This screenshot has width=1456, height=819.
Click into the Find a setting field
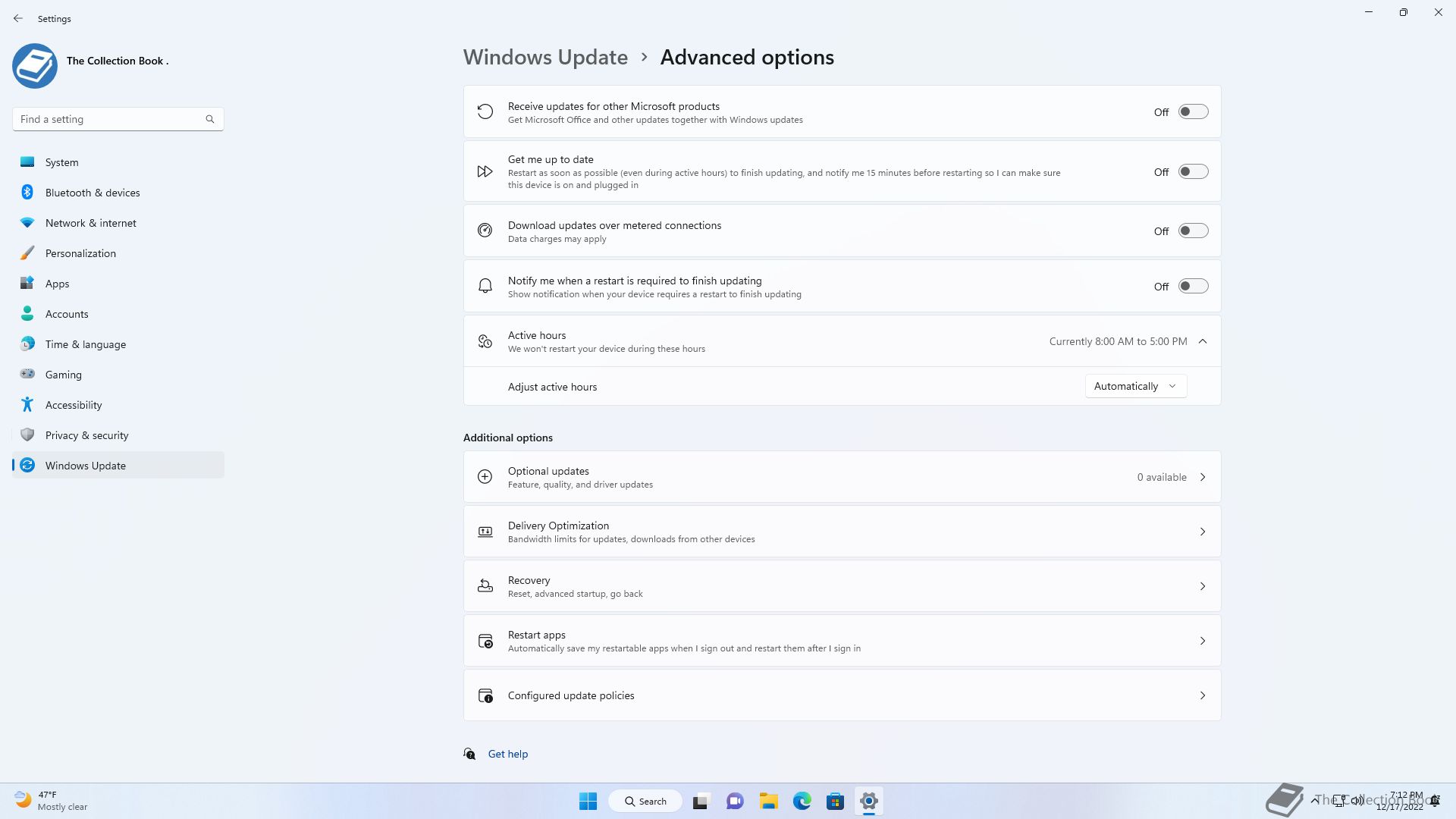118,119
